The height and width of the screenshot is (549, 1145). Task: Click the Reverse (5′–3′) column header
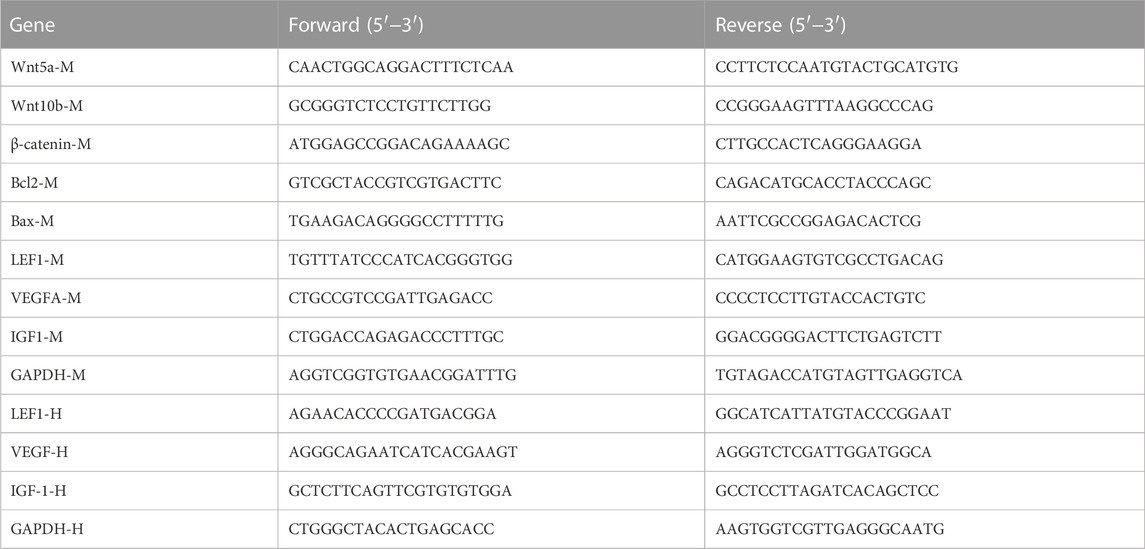[x=924, y=24]
